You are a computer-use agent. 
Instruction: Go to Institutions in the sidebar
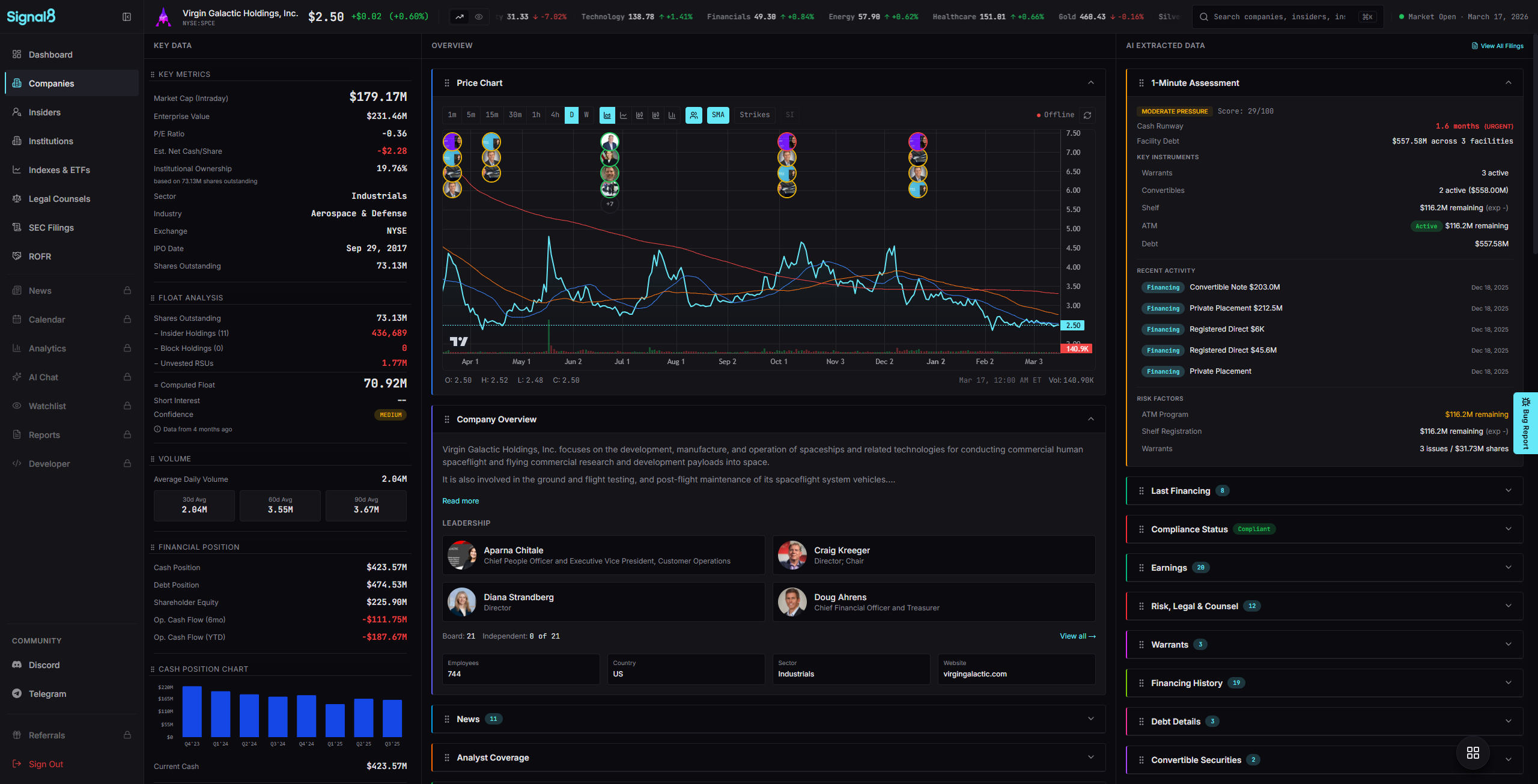pos(72,141)
